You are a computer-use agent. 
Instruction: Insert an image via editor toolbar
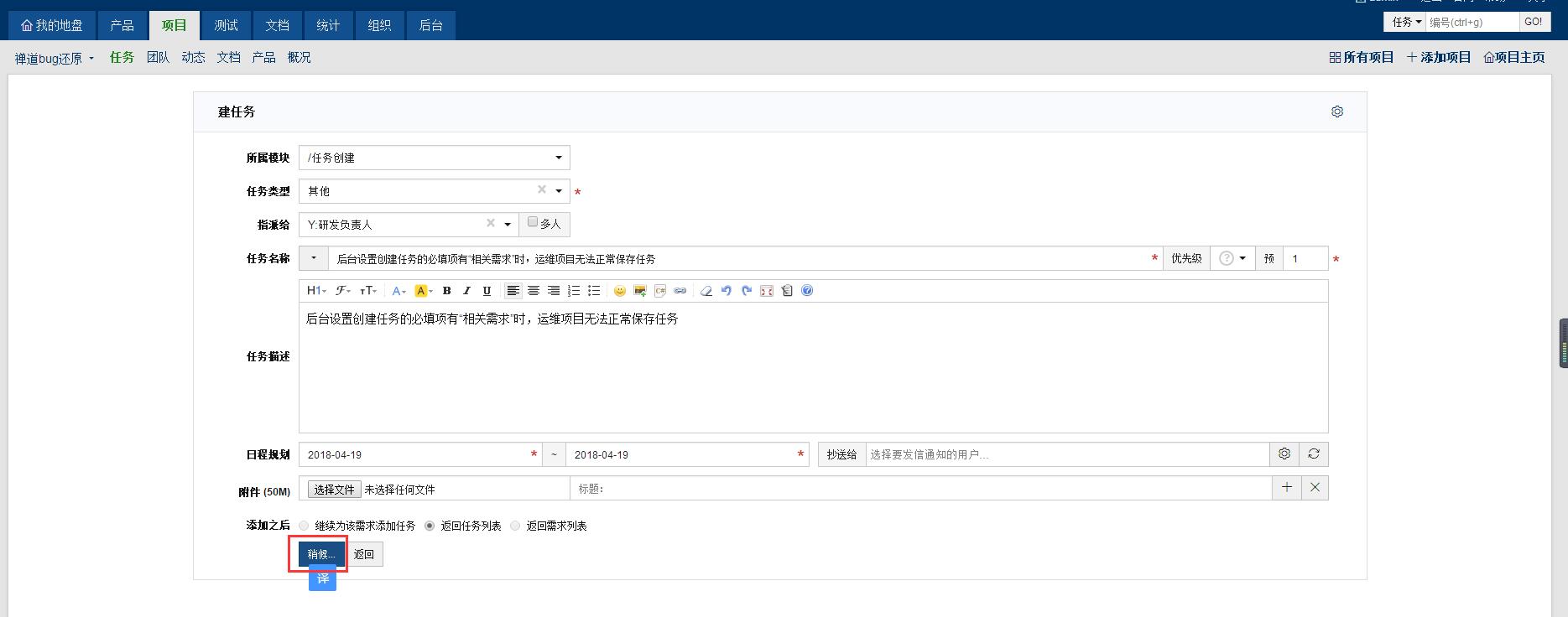pyautogui.click(x=640, y=291)
